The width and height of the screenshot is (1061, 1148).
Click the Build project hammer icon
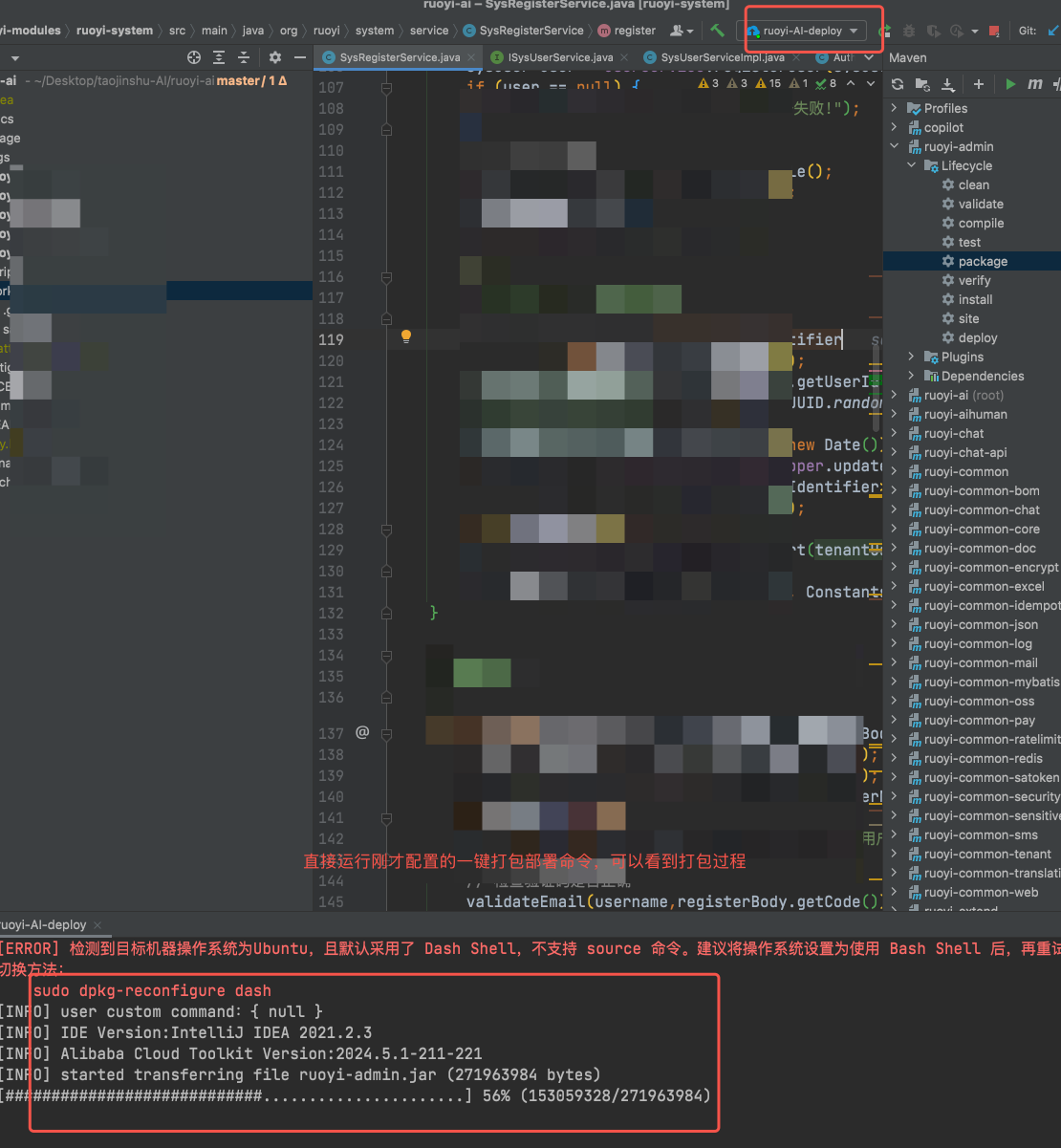pyautogui.click(x=718, y=31)
